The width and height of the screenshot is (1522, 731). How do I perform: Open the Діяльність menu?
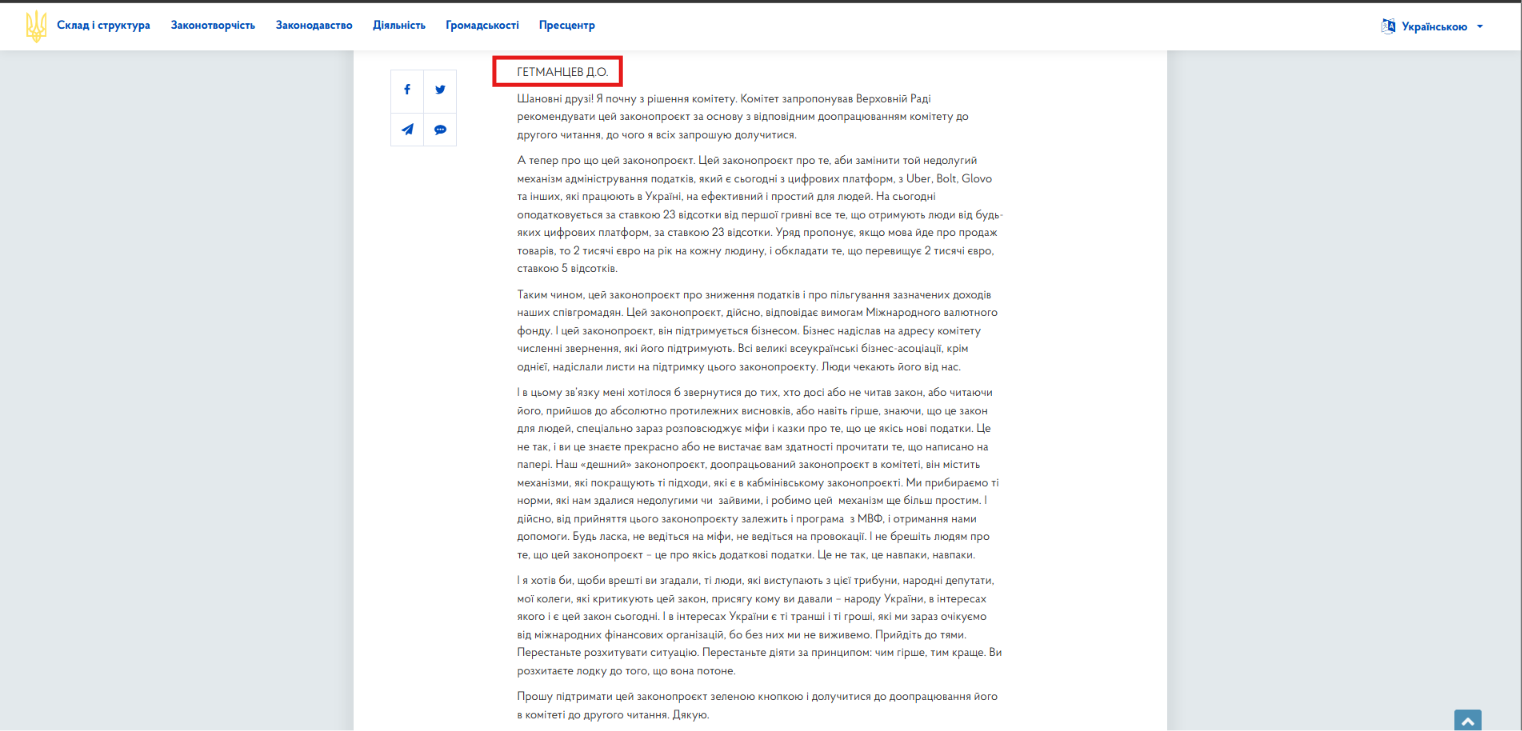[x=399, y=25]
